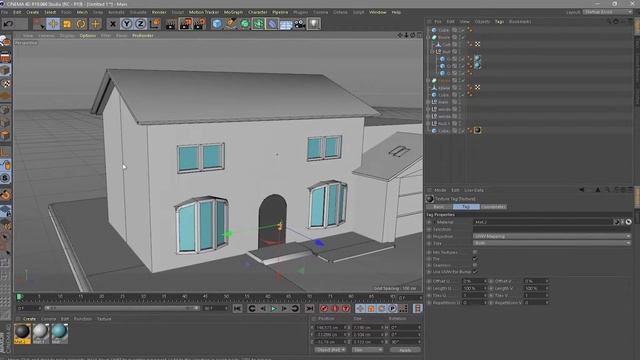Viewport: 640px width, 360px height.
Task: Click the Autokeying red button
Action: 335,309
